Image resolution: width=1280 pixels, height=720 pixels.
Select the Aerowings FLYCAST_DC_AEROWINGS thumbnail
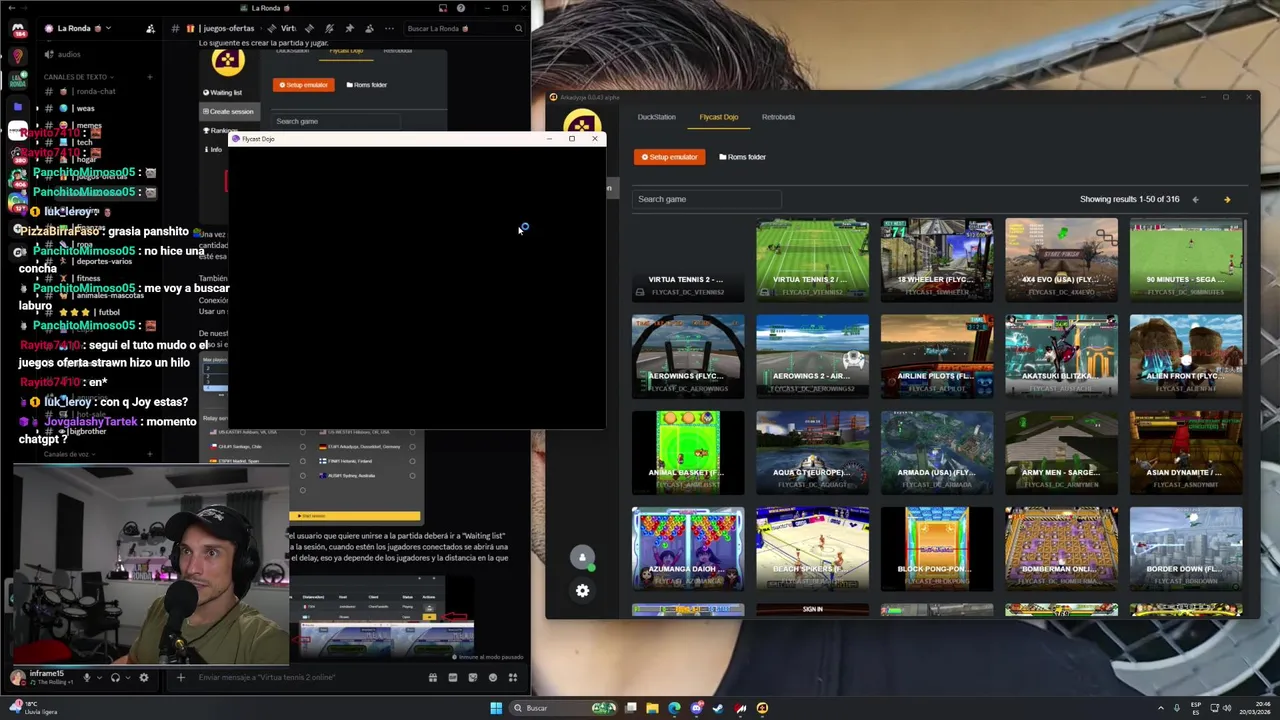(688, 355)
